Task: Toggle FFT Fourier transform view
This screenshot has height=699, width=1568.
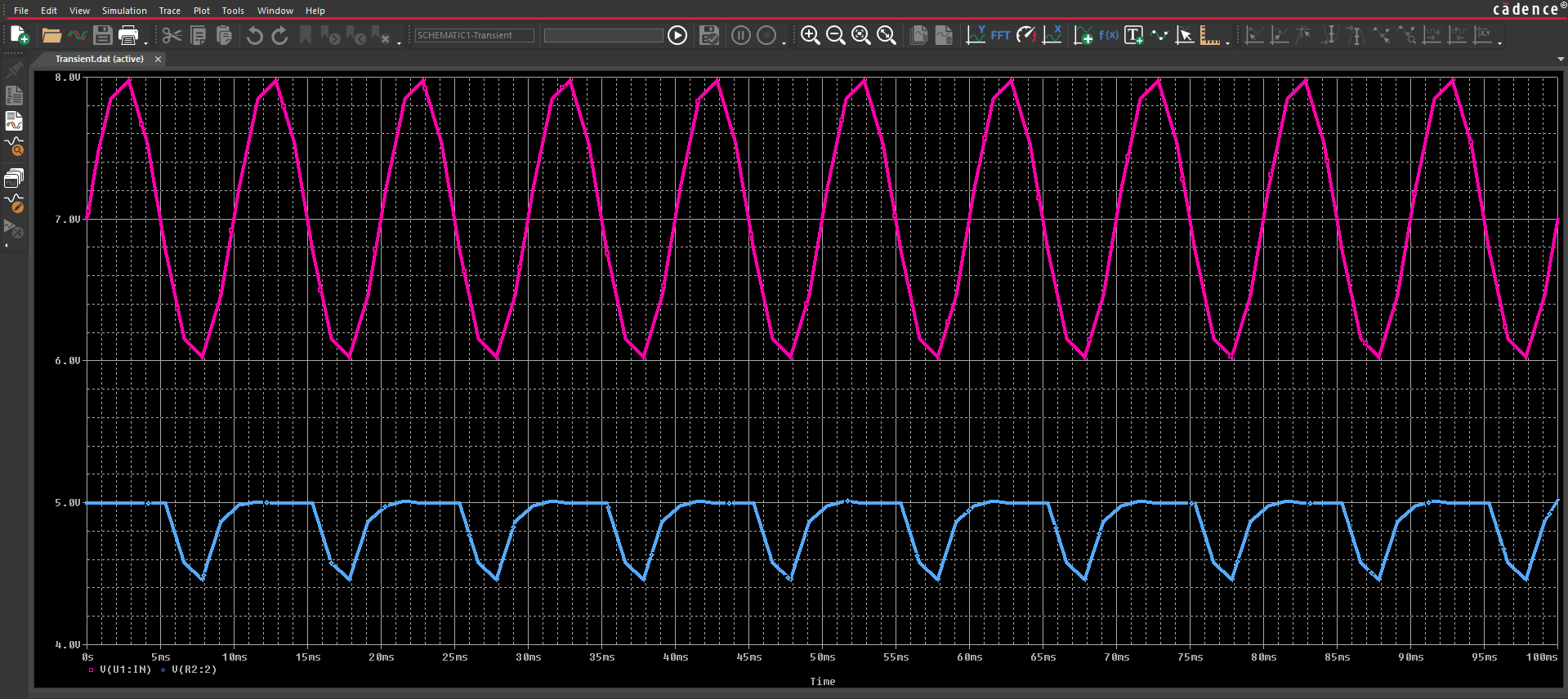Action: pos(1000,35)
